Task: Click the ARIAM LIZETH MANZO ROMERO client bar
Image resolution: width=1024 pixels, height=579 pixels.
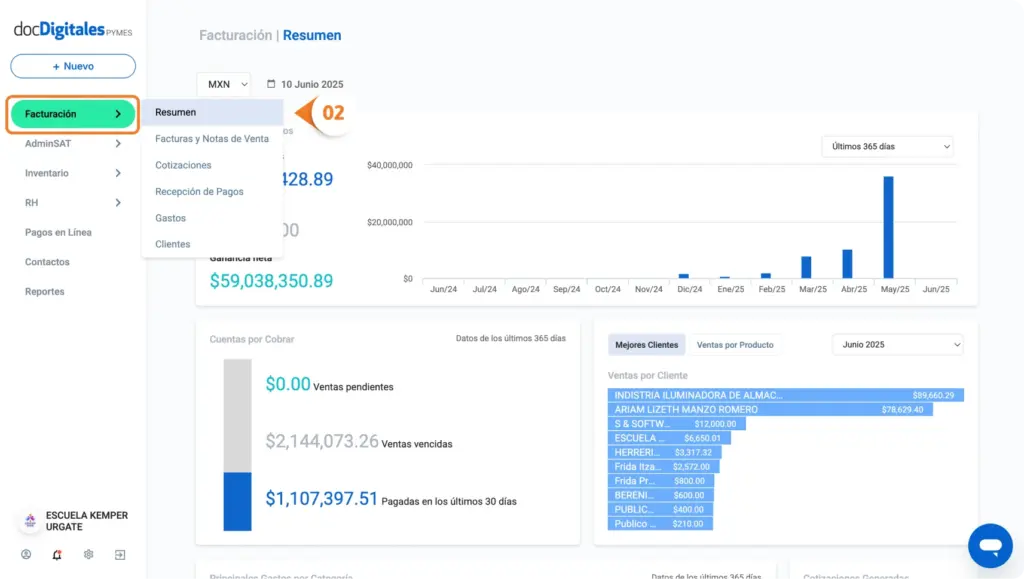Action: tap(770, 409)
